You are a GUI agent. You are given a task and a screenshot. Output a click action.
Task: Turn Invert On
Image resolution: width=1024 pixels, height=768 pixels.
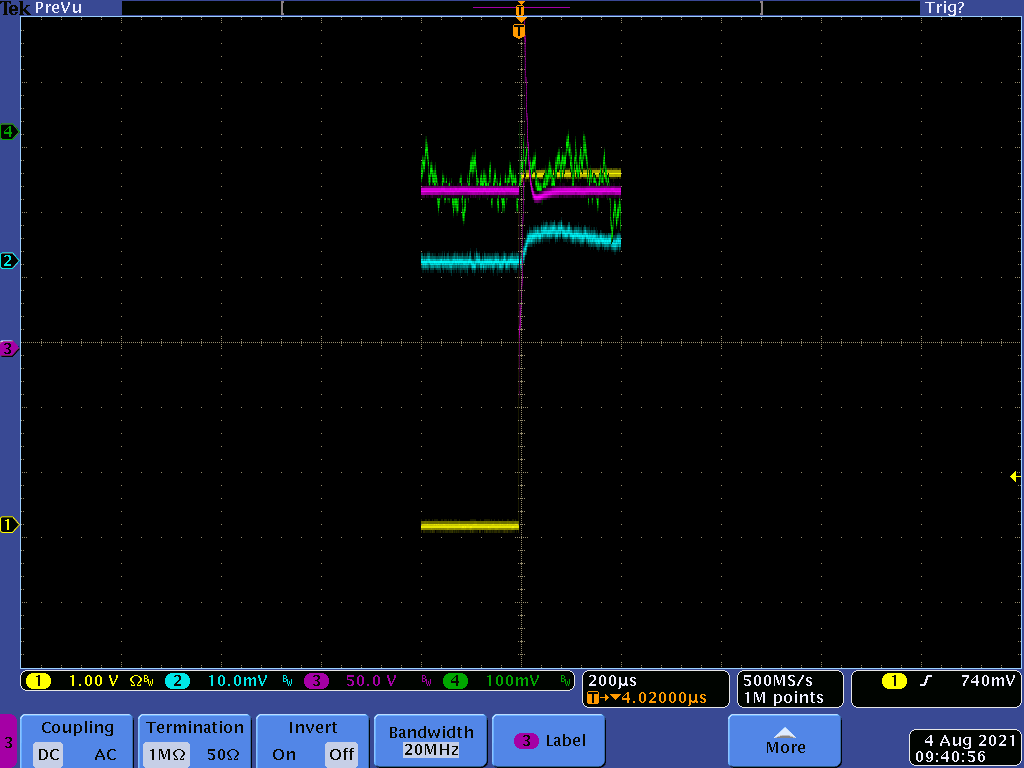click(284, 754)
